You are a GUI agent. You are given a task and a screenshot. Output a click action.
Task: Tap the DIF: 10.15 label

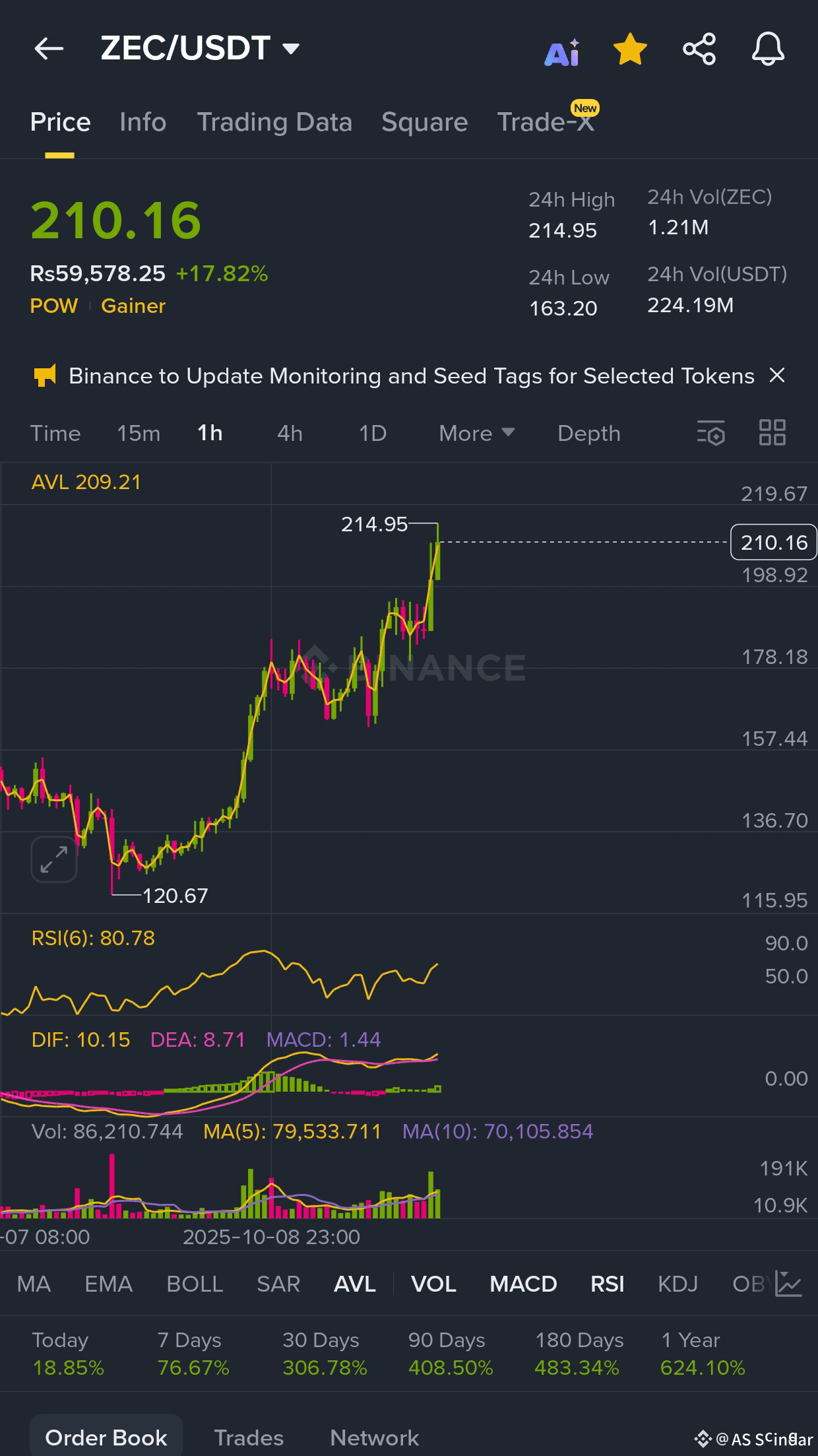[80, 1040]
